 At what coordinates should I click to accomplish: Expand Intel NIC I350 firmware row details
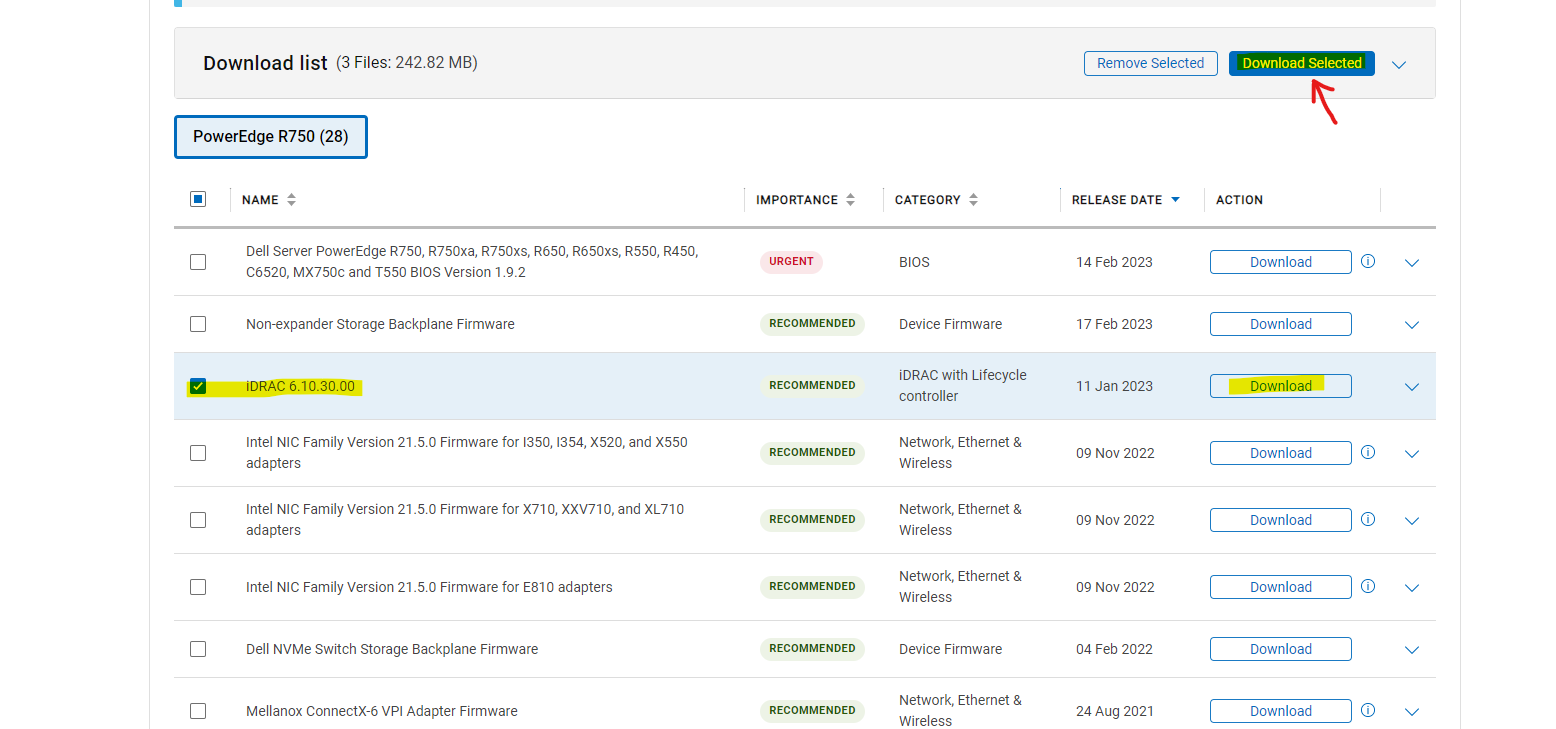click(x=1412, y=454)
